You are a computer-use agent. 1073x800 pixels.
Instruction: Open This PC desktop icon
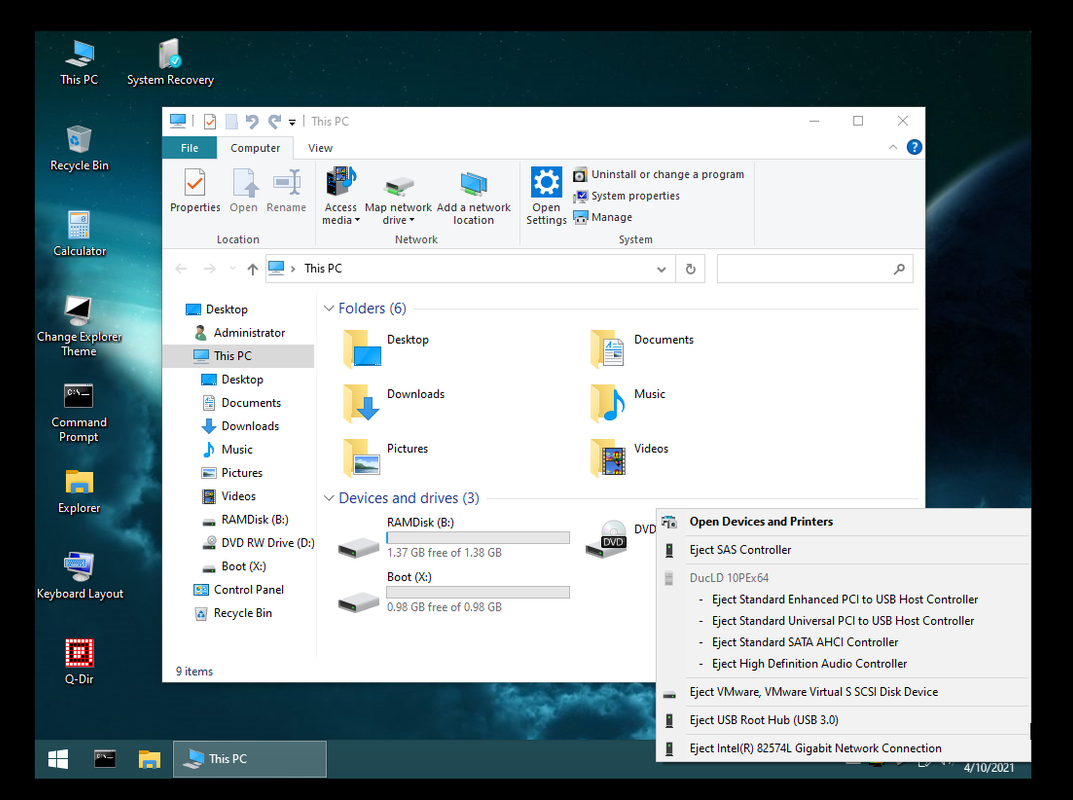pyautogui.click(x=79, y=63)
